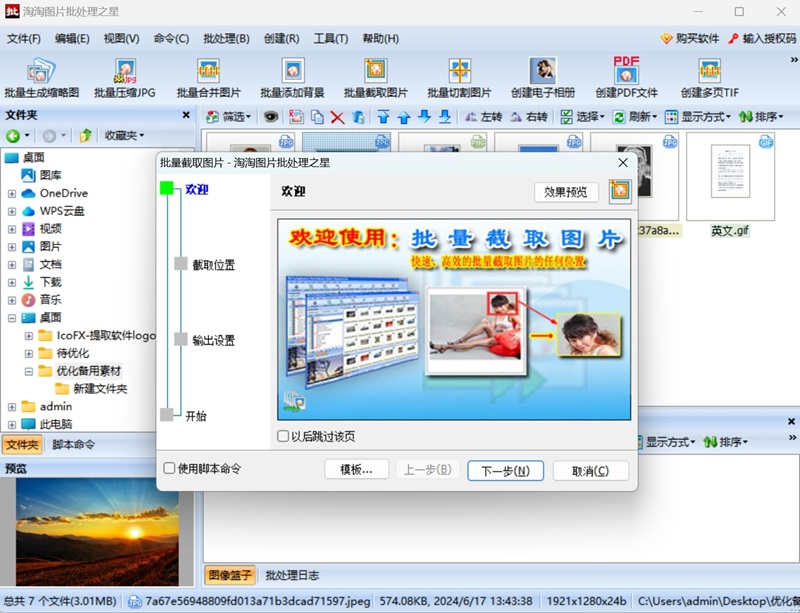Click the move-up arrow icon
This screenshot has width=800, height=613.
click(404, 117)
